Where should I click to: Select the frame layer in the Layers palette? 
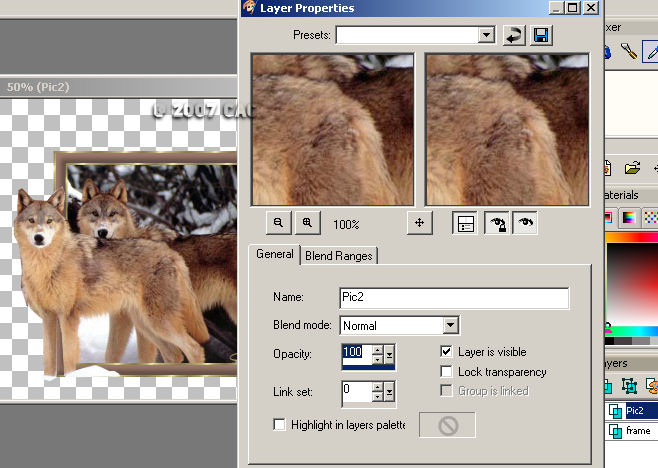click(637, 431)
